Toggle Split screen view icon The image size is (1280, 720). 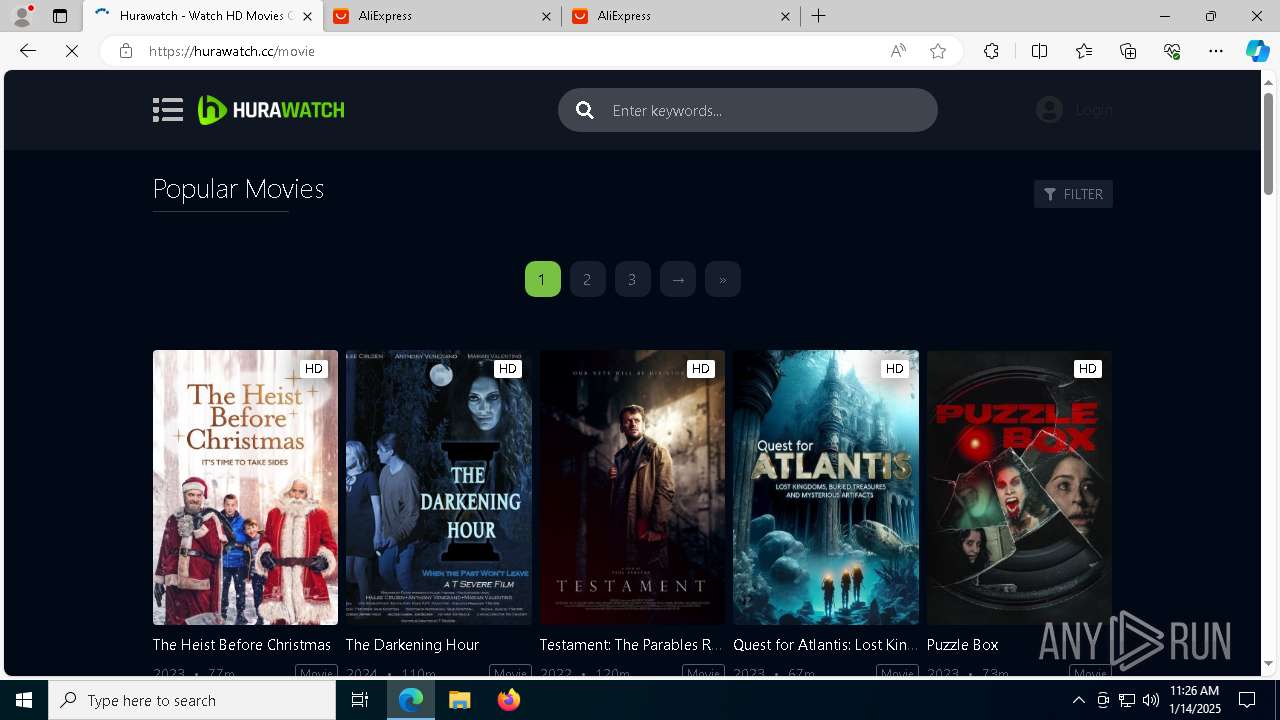click(1039, 51)
